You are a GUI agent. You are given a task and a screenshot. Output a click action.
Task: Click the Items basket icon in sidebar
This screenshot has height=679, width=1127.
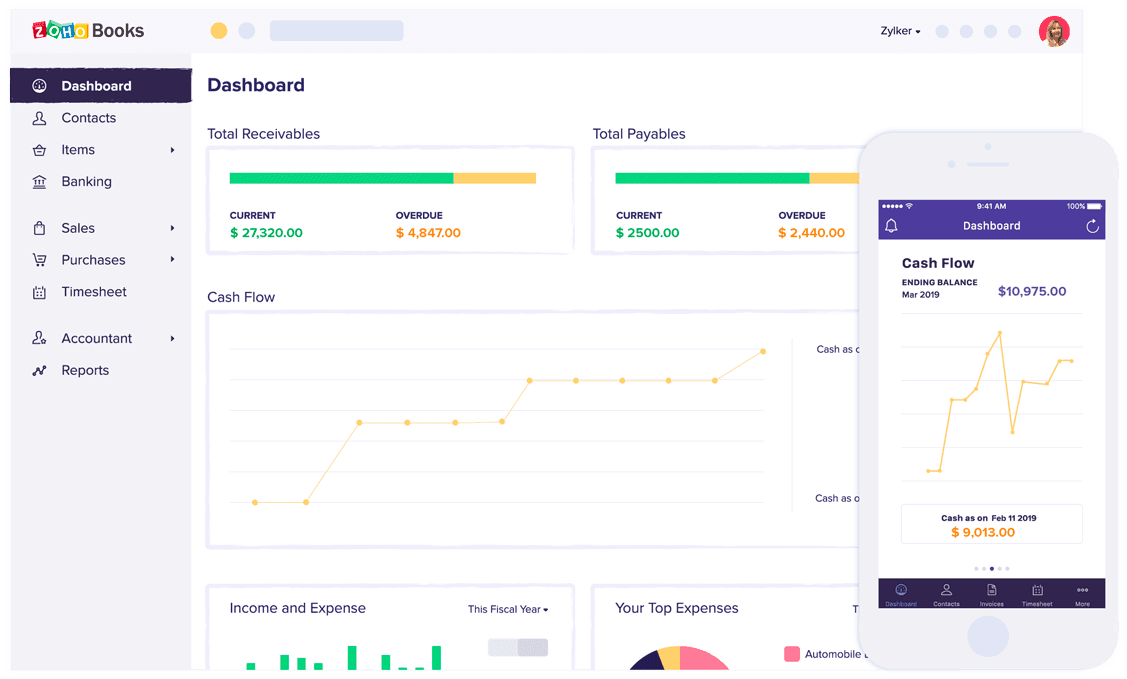[x=39, y=150]
